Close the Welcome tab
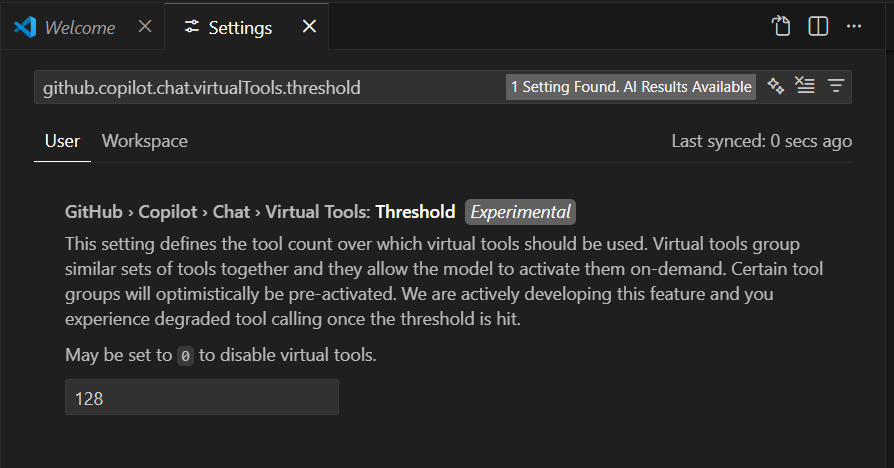894x468 pixels. point(145,27)
